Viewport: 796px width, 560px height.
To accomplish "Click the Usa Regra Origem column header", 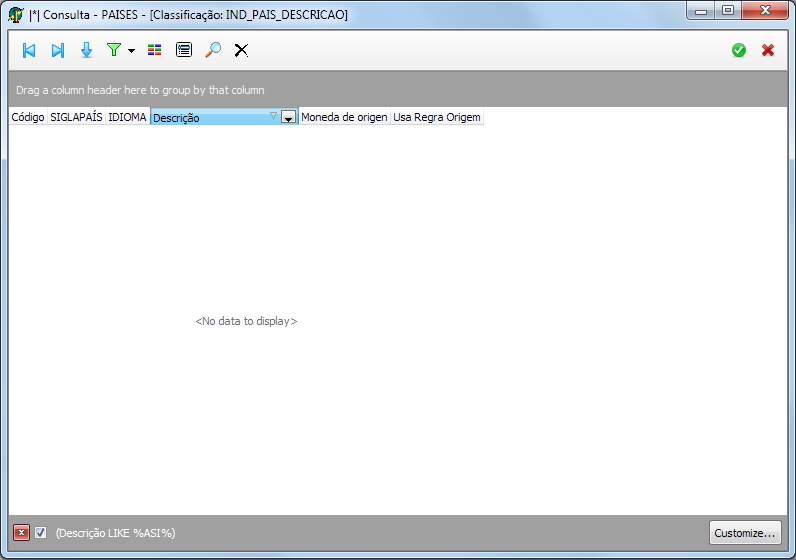I will pyautogui.click(x=437, y=117).
